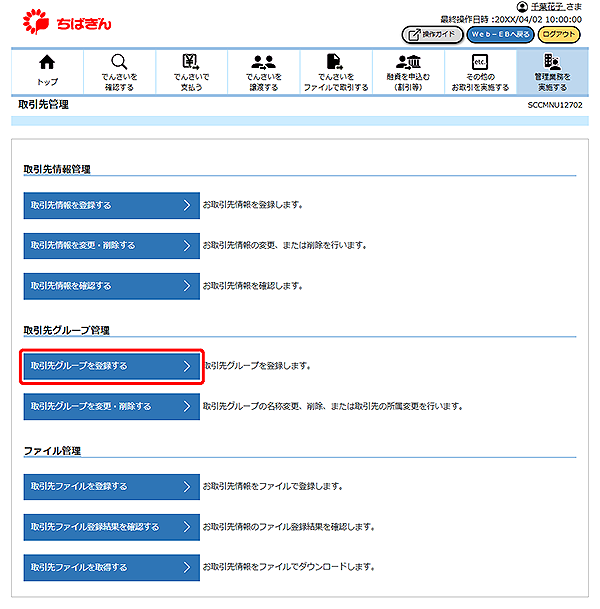
Task: Click chevron on 取引先情報を登録する button
Action: click(x=187, y=205)
